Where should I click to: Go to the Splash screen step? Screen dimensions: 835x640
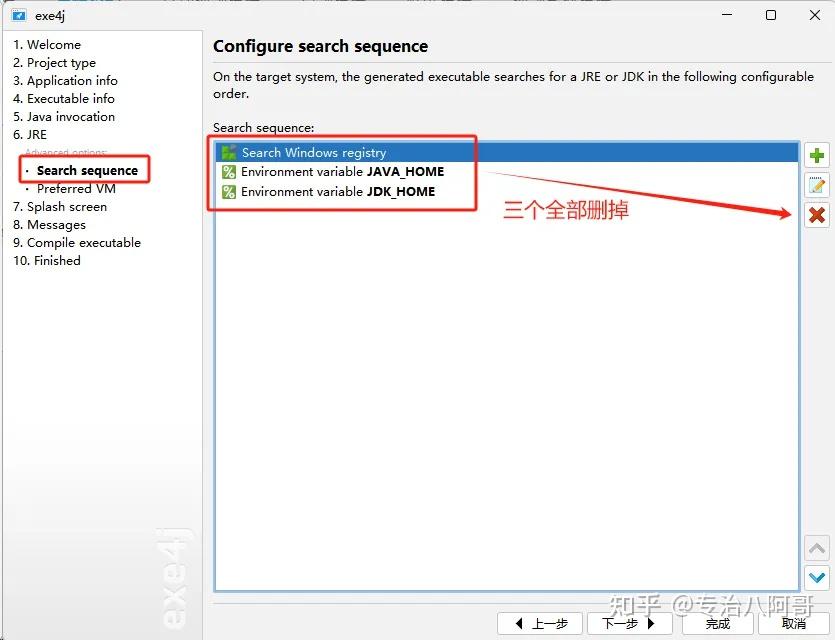click(x=62, y=206)
